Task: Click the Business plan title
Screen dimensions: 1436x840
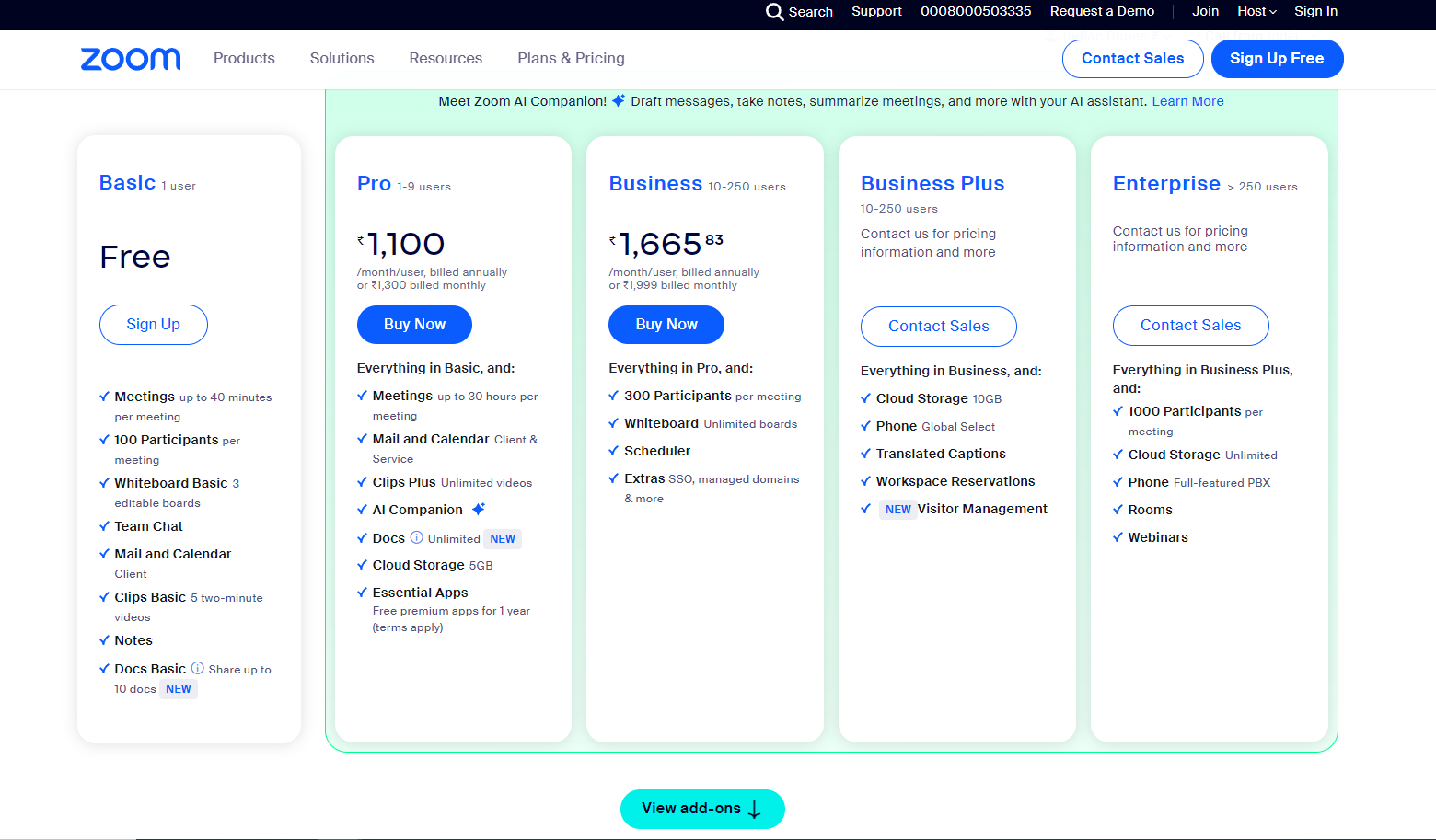Action: pos(655,184)
